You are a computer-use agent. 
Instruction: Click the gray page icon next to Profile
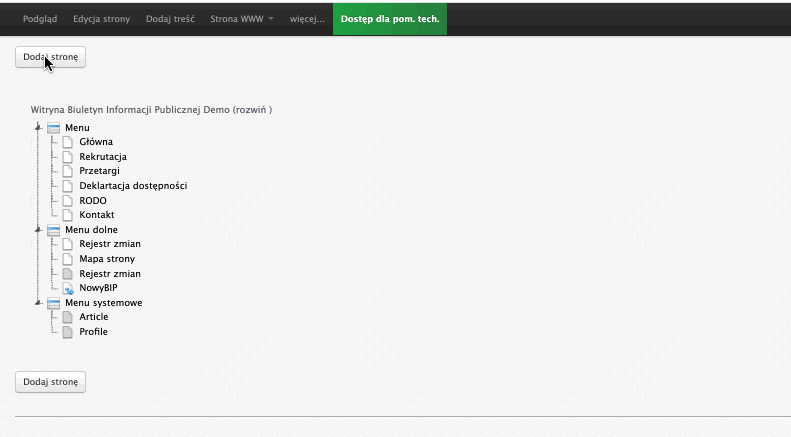[x=68, y=332]
